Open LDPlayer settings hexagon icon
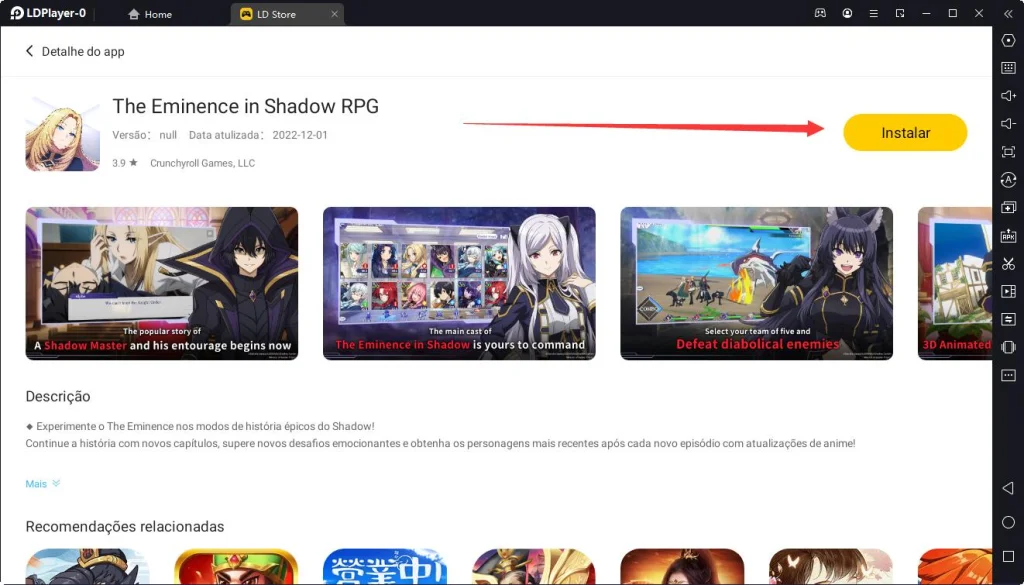1024x585 pixels. 1008,40
